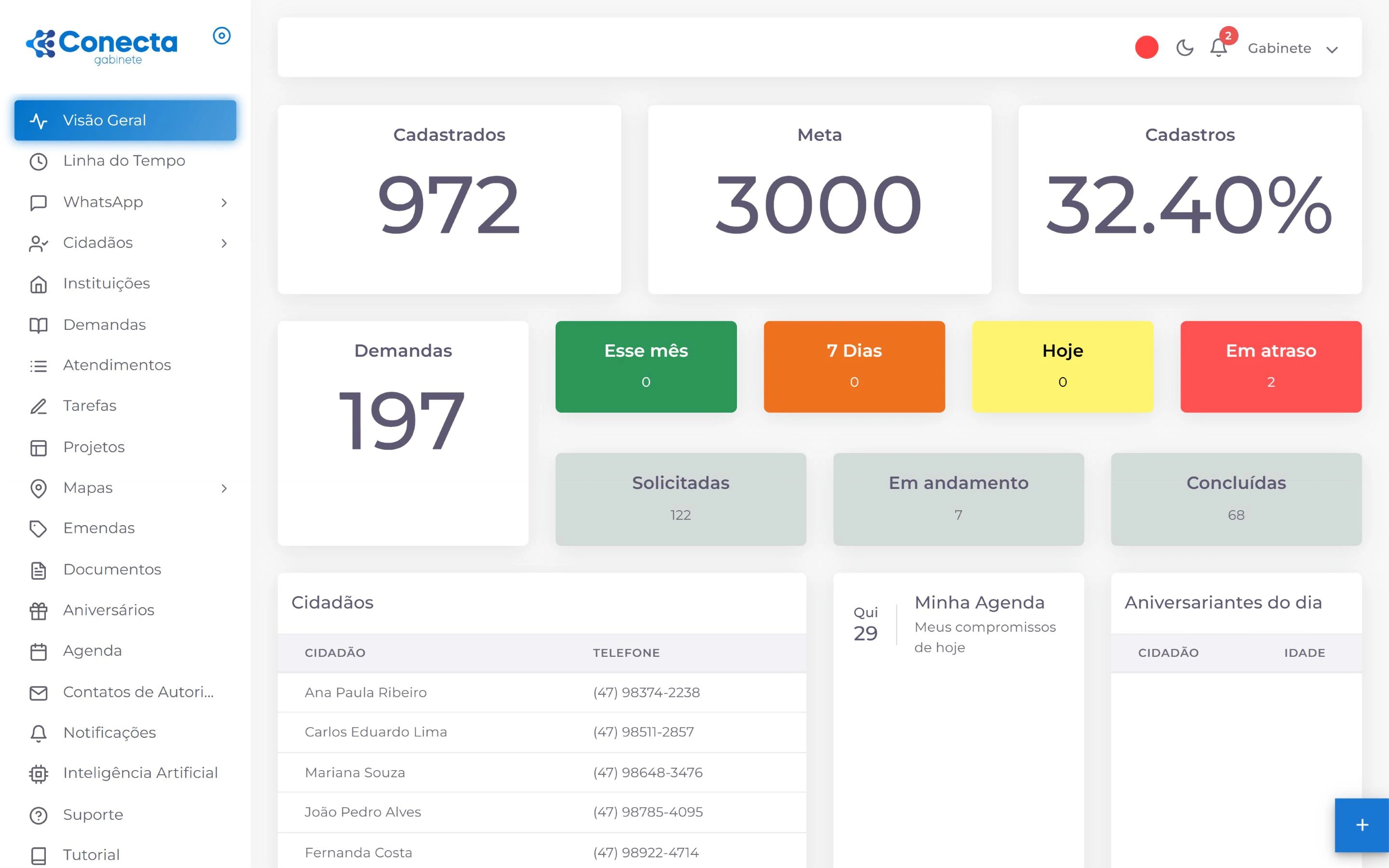Click the Documentos file icon

(x=39, y=570)
